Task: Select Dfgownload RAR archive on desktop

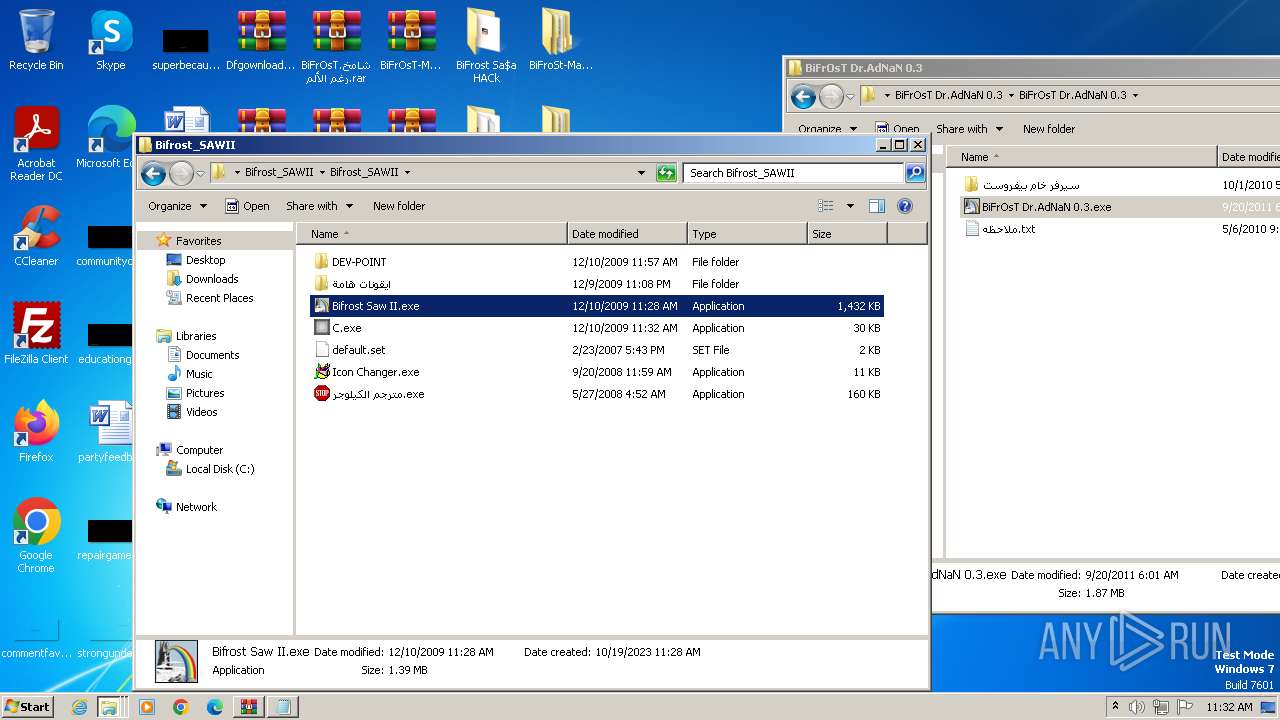Action: coord(260,40)
